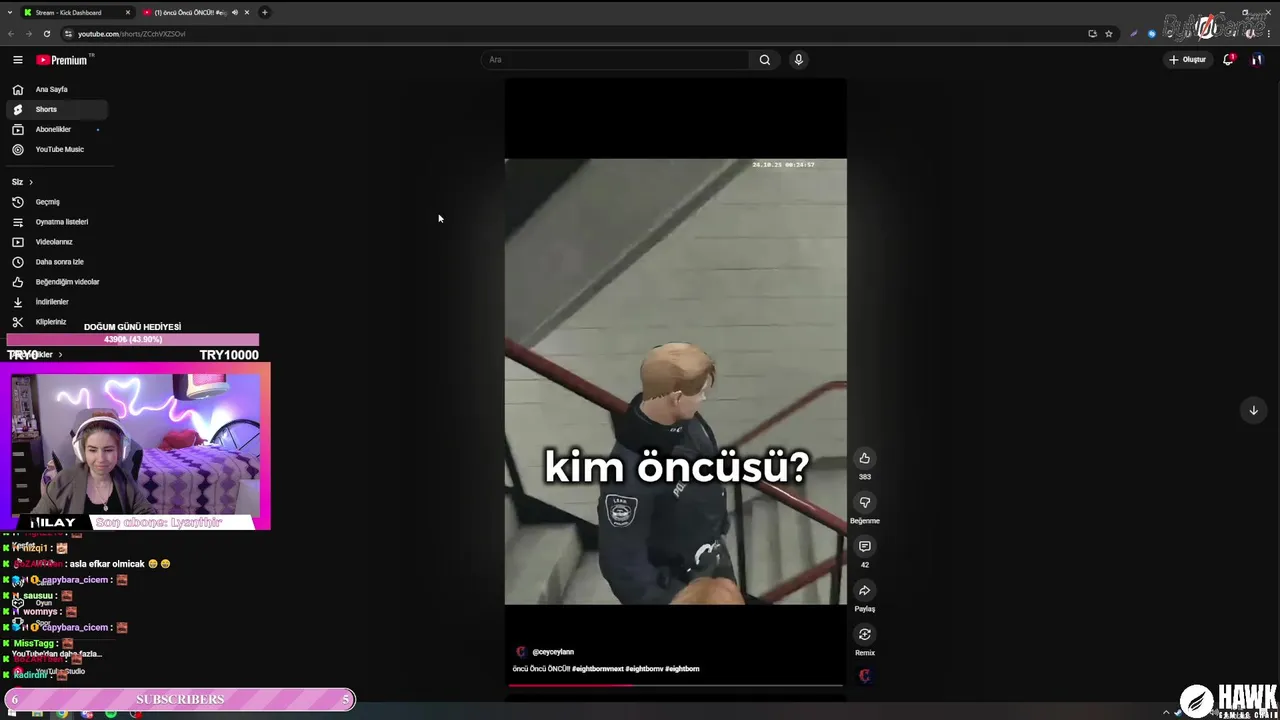Image resolution: width=1280 pixels, height=720 pixels.
Task: Pause the Short by clicking the video
Action: tap(675, 381)
